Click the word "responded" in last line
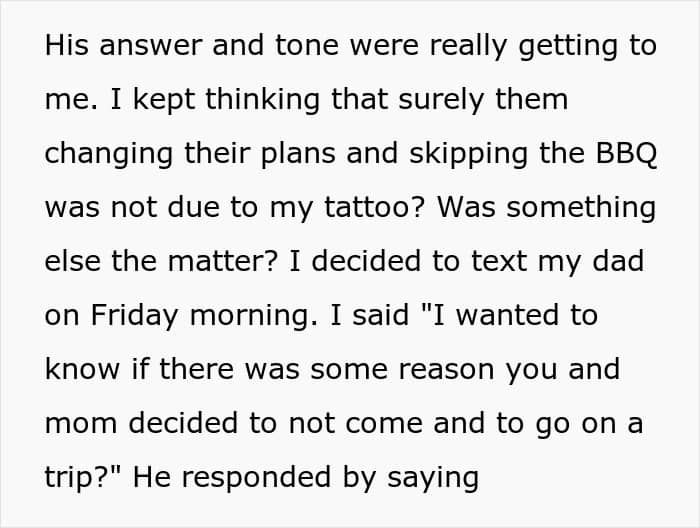 pyautogui.click(x=257, y=479)
